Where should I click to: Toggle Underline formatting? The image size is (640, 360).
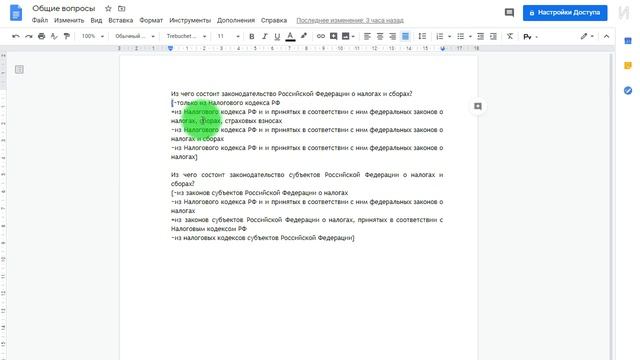pos(277,36)
